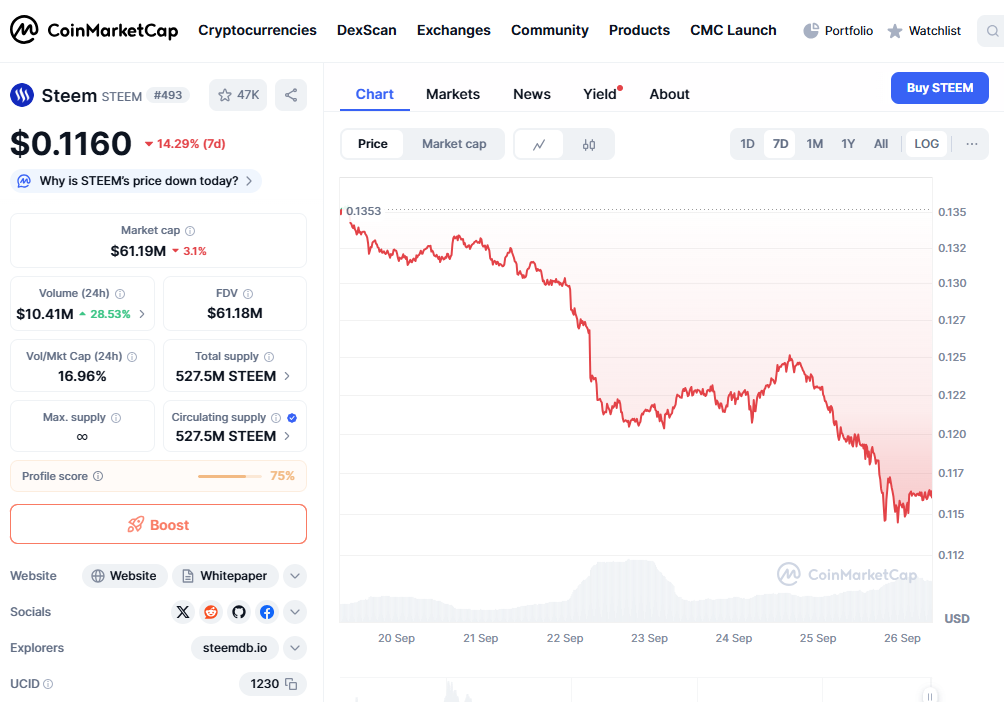The width and height of the screenshot is (1004, 702).
Task: Expand the Explorers dropdown chevron
Action: pyautogui.click(x=294, y=648)
